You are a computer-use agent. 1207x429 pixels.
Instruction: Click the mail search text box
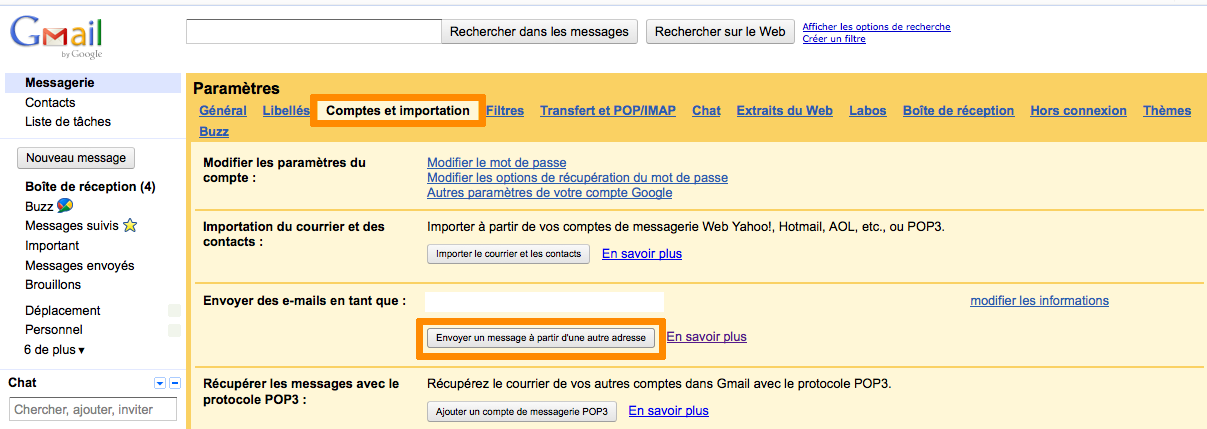(x=314, y=32)
